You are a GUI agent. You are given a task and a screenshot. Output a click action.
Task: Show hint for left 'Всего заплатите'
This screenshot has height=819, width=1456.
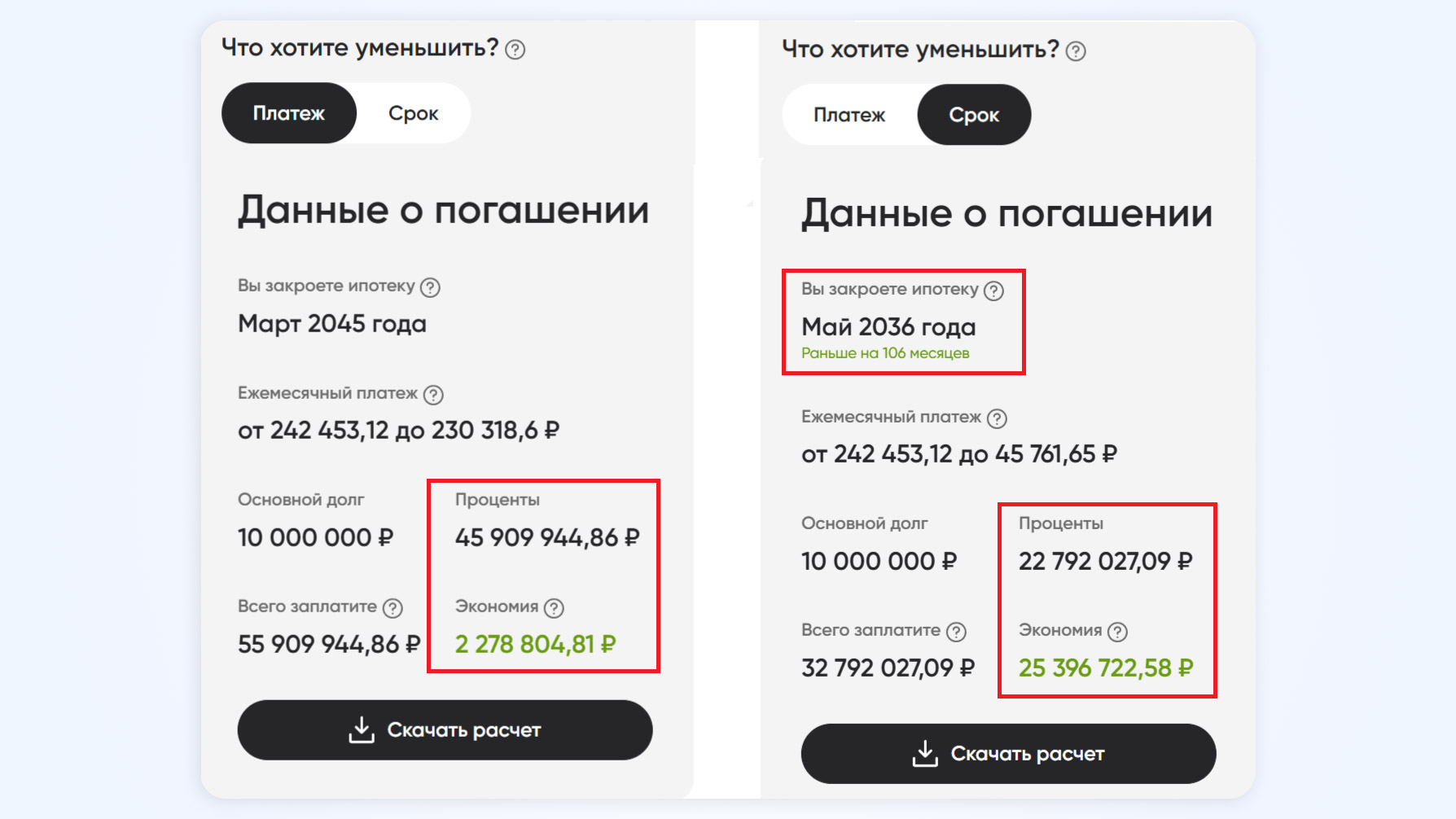pyautogui.click(x=393, y=608)
